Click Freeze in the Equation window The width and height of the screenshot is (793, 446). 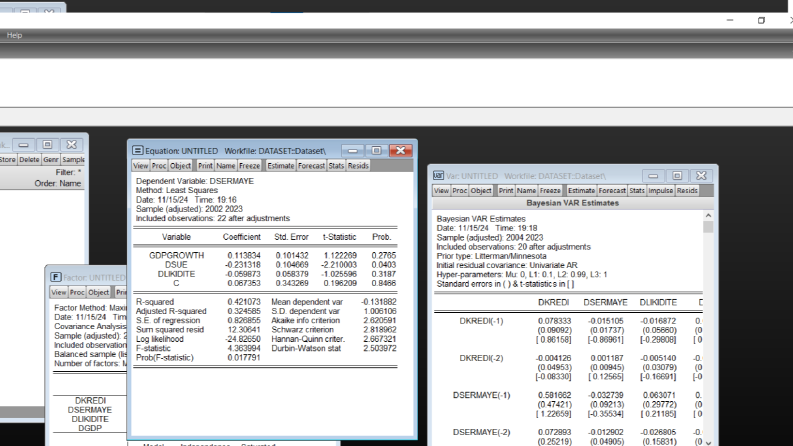[249, 166]
